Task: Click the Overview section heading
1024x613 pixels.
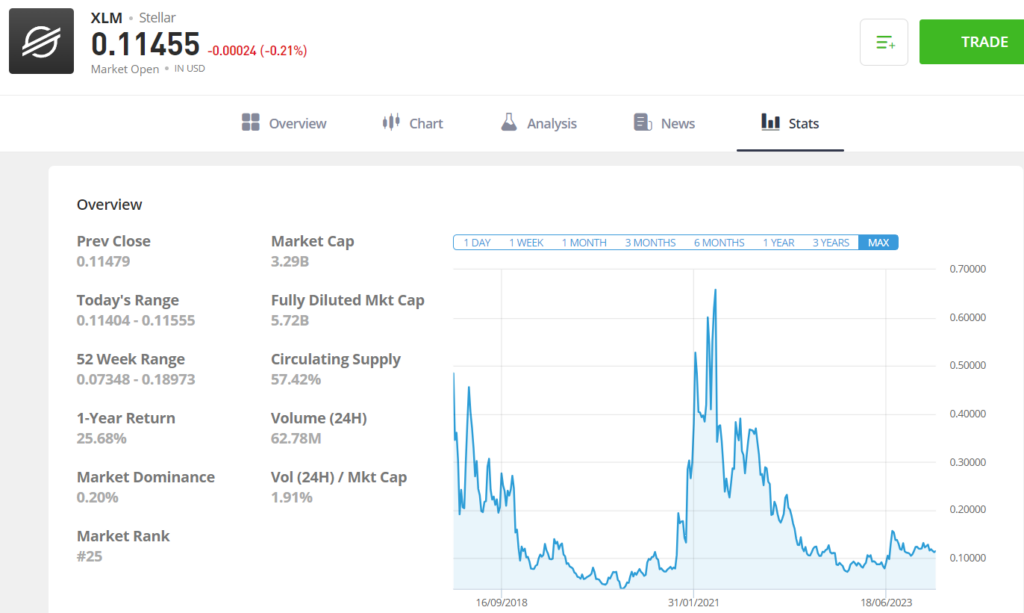Action: click(109, 204)
